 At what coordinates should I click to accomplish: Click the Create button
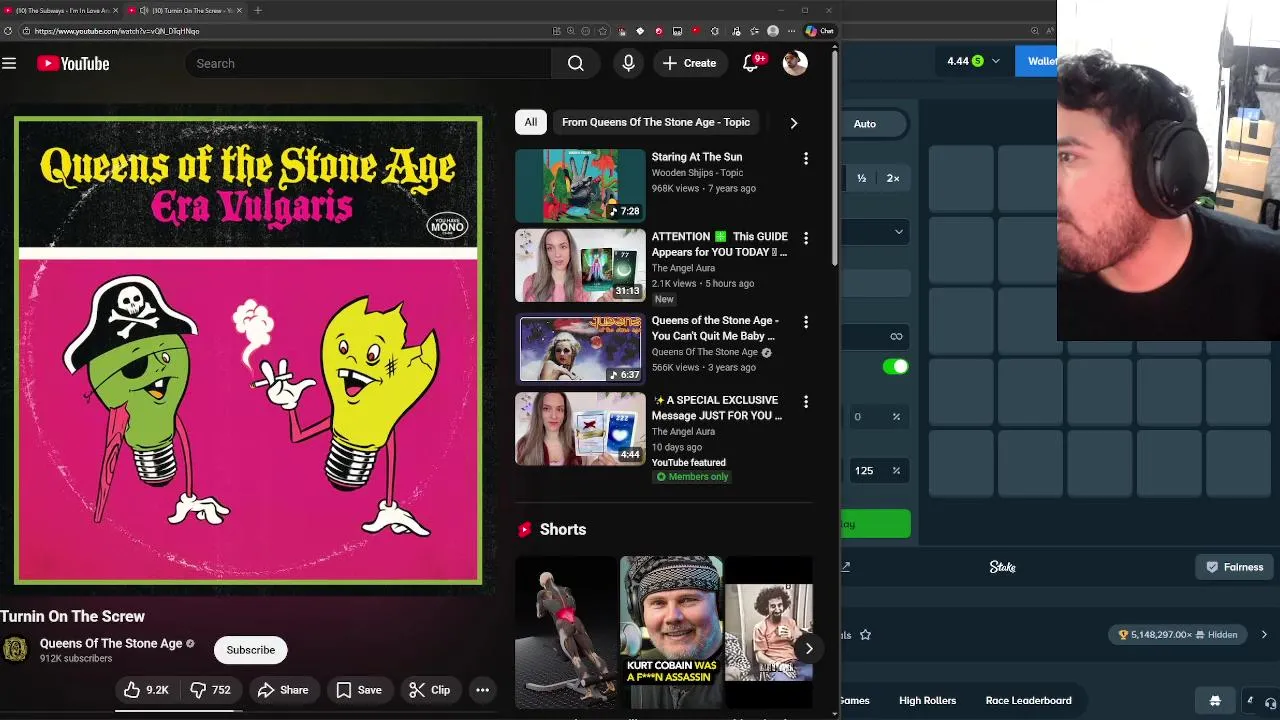pos(689,63)
